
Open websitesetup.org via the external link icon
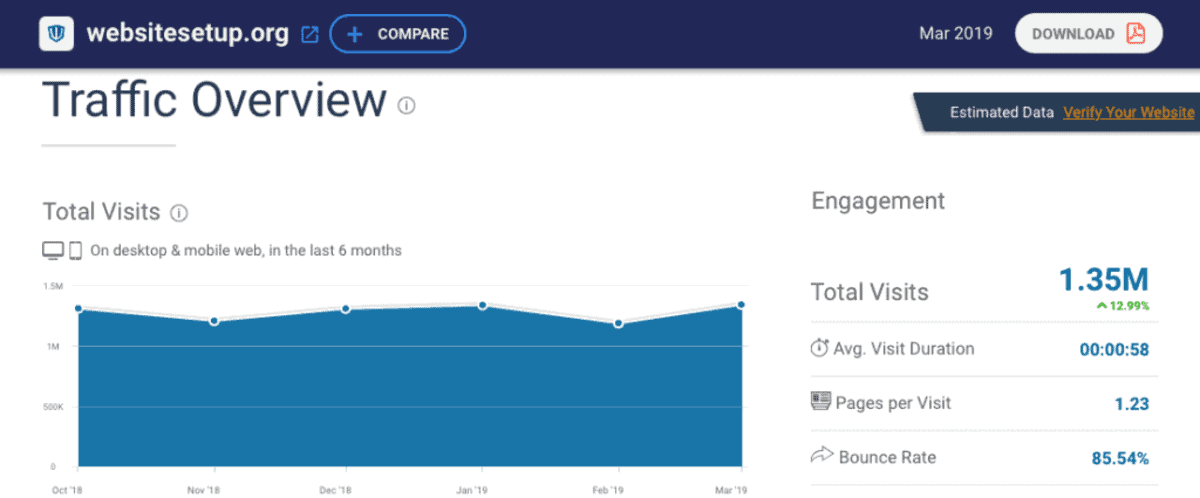310,34
